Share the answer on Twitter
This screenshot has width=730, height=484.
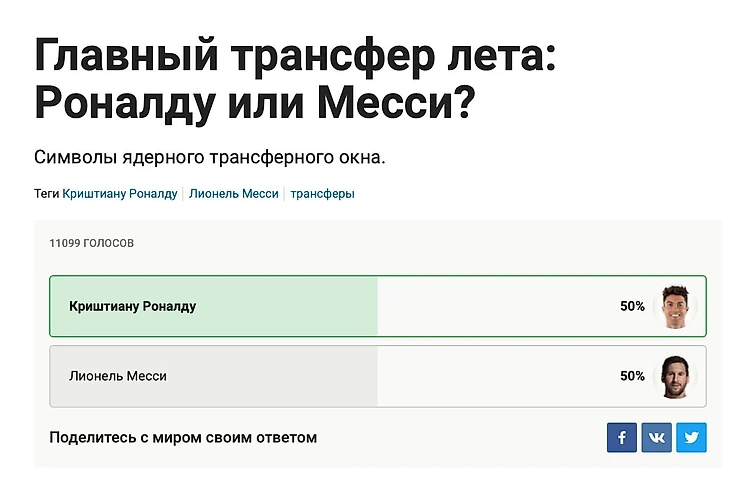[691, 437]
